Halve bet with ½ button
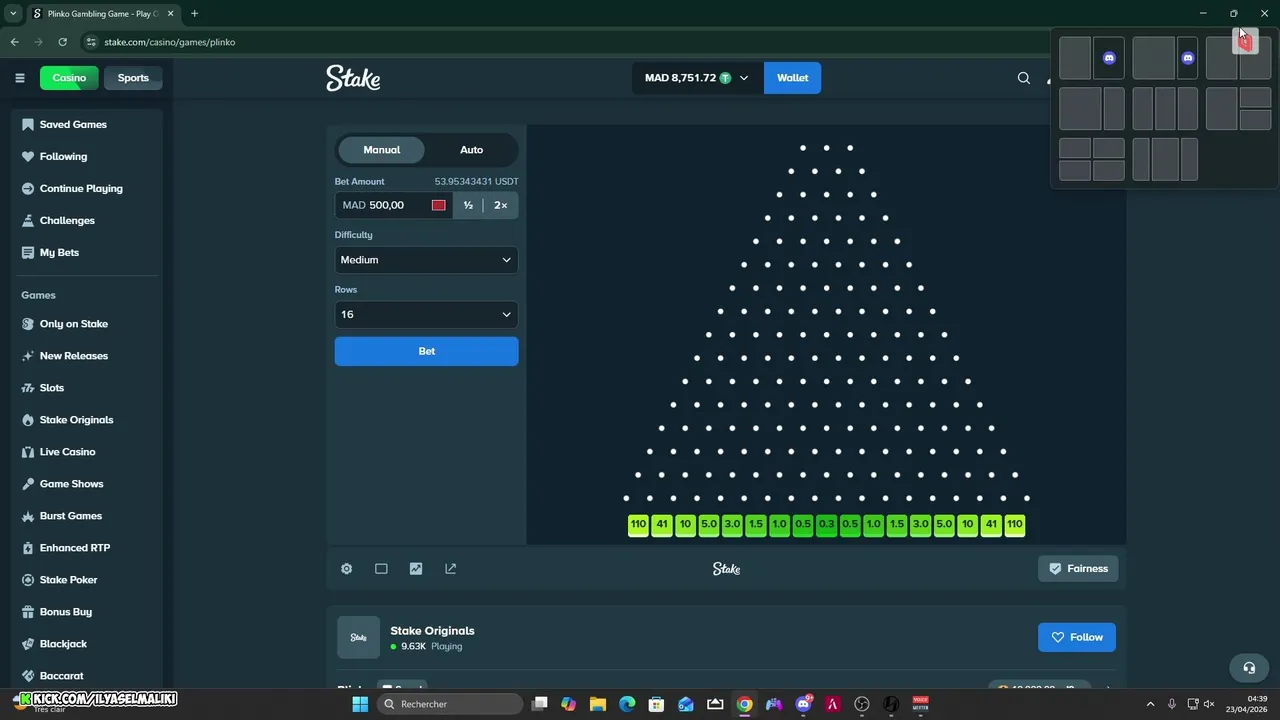This screenshot has width=1280, height=720. click(468, 205)
